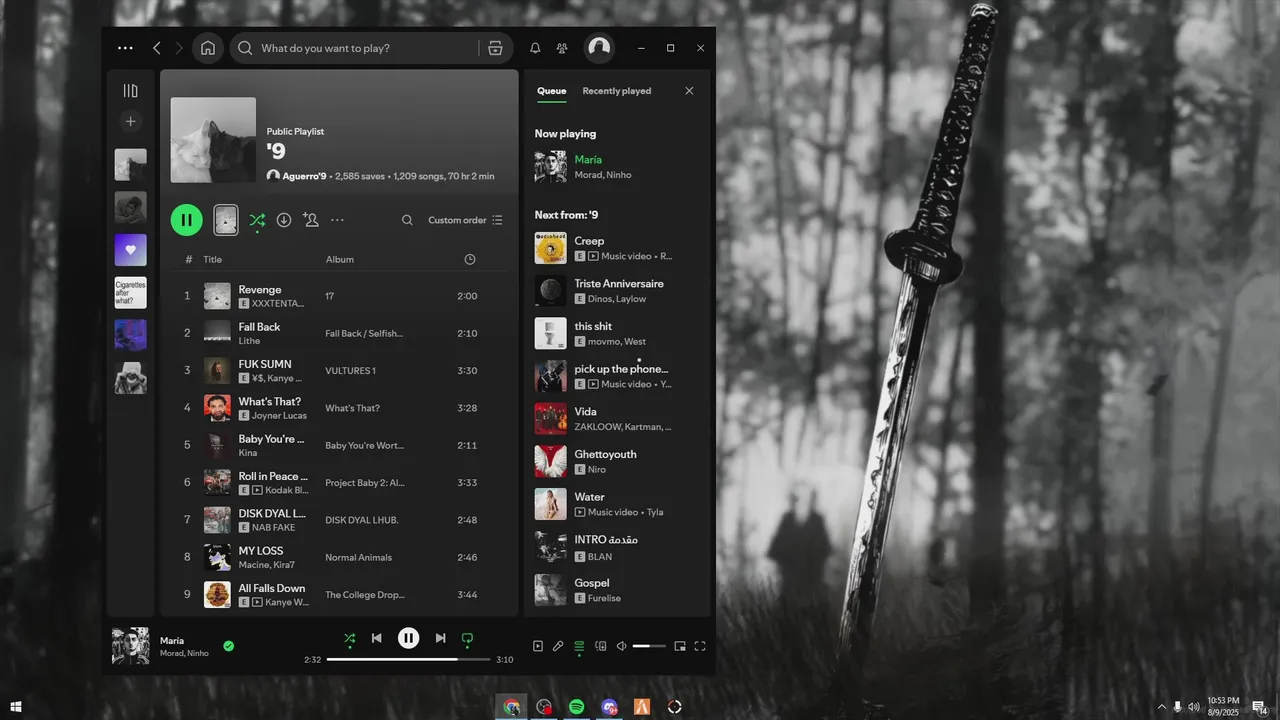Toggle the Now Playing view icon
Viewport: 1280px width, 720px height.
[x=538, y=646]
